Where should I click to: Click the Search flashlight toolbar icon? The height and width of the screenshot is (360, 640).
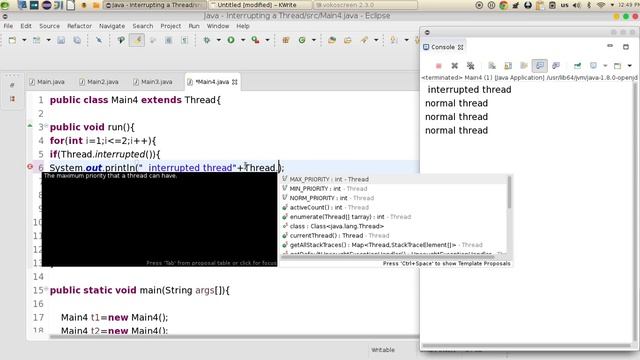coord(364,40)
